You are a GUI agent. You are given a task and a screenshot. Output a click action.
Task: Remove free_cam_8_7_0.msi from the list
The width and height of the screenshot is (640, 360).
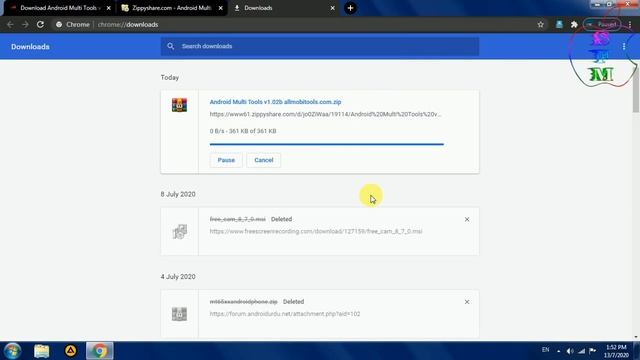tap(467, 219)
